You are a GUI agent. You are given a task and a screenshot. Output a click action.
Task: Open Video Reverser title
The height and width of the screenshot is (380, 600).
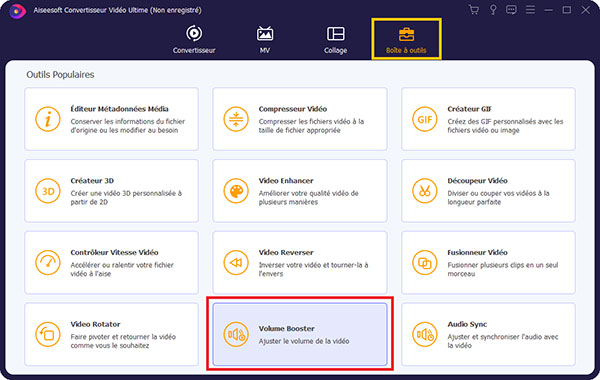coord(286,253)
